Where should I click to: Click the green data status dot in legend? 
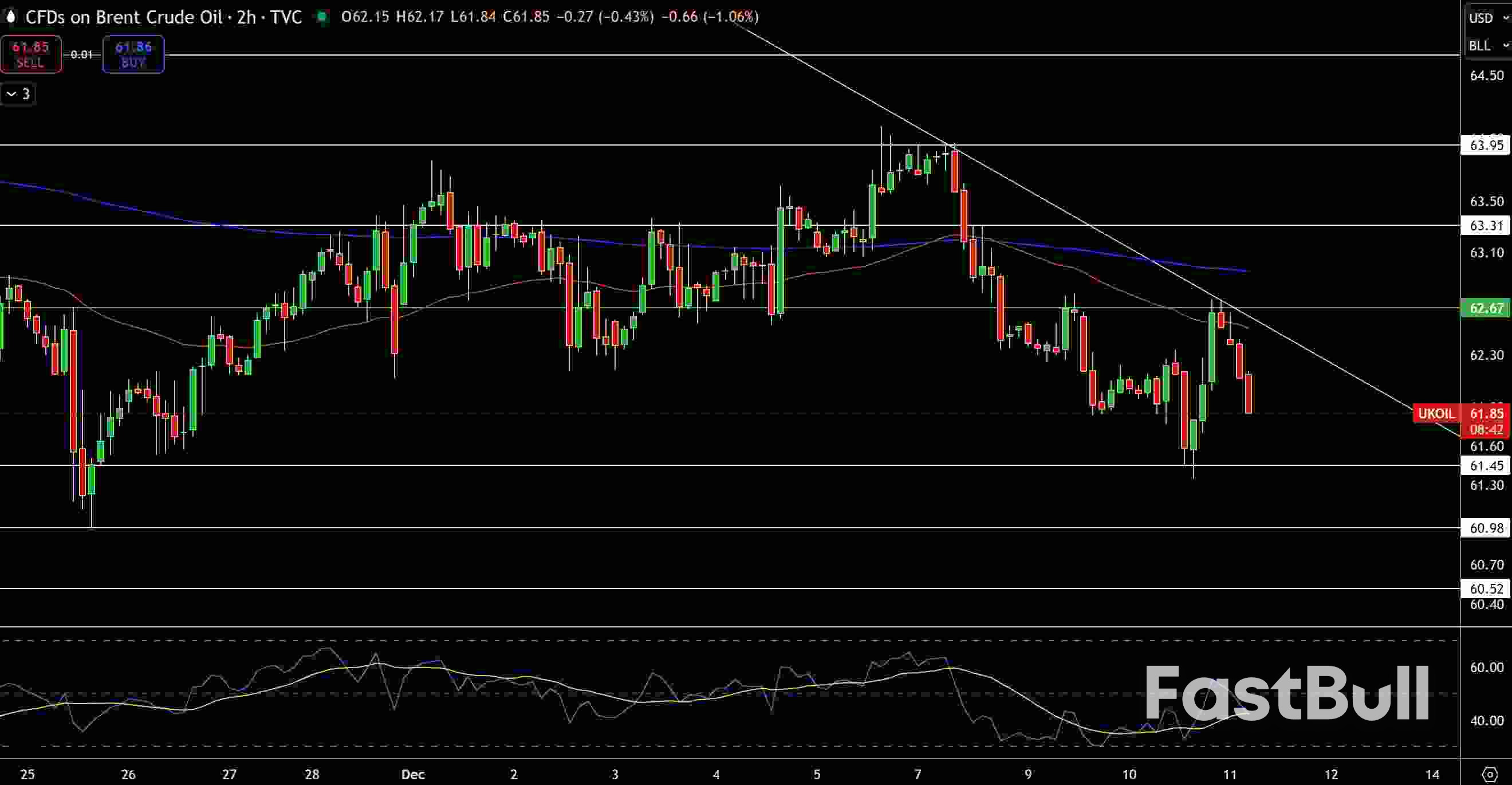pyautogui.click(x=322, y=18)
